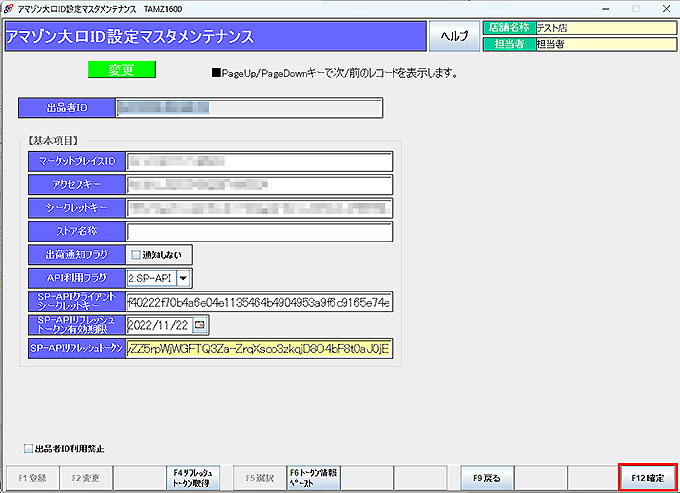The image size is (680, 493).
Task: Toggle the 通知しない checkbox
Action: click(136, 255)
